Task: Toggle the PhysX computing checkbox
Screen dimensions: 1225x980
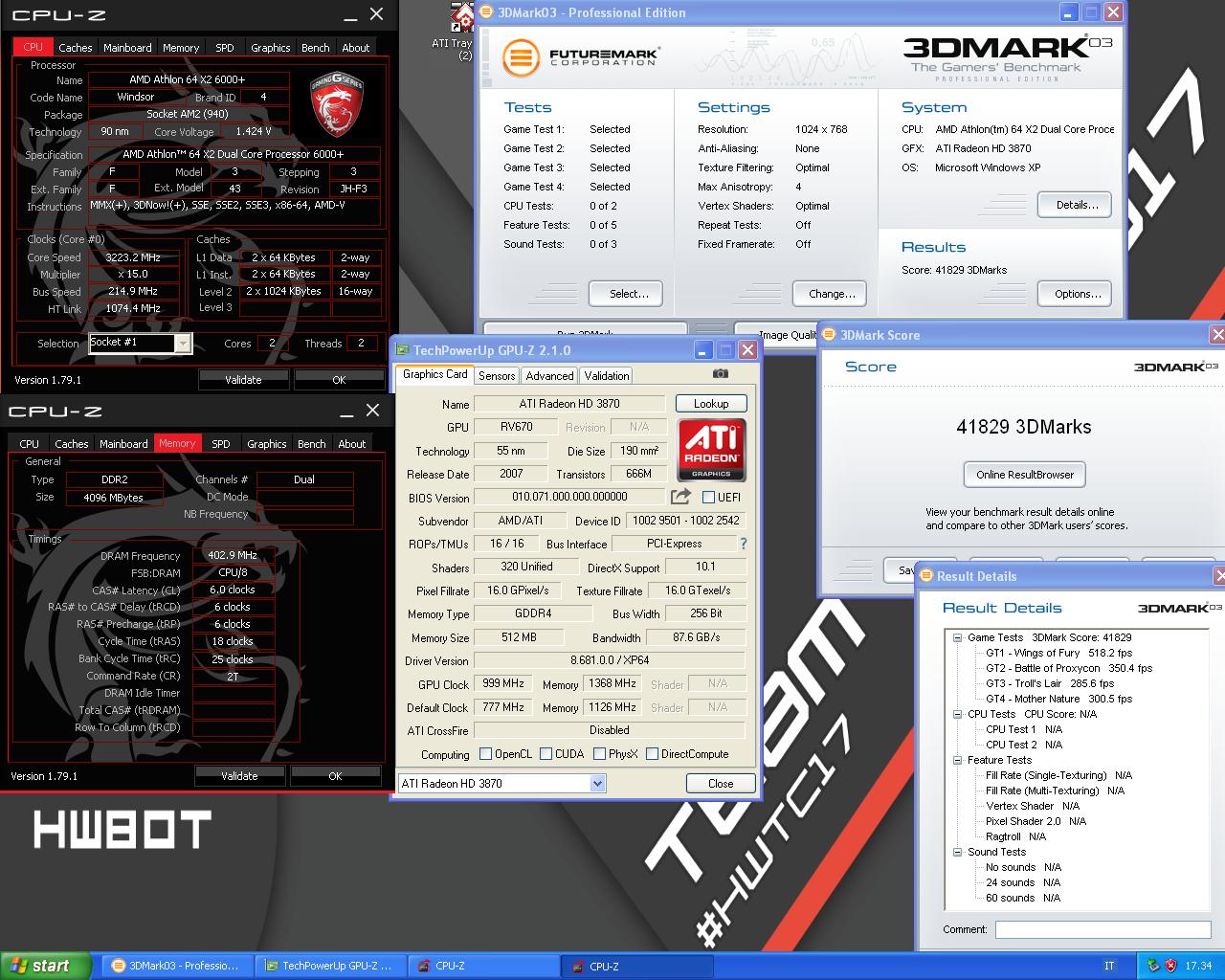Action: coord(599,754)
